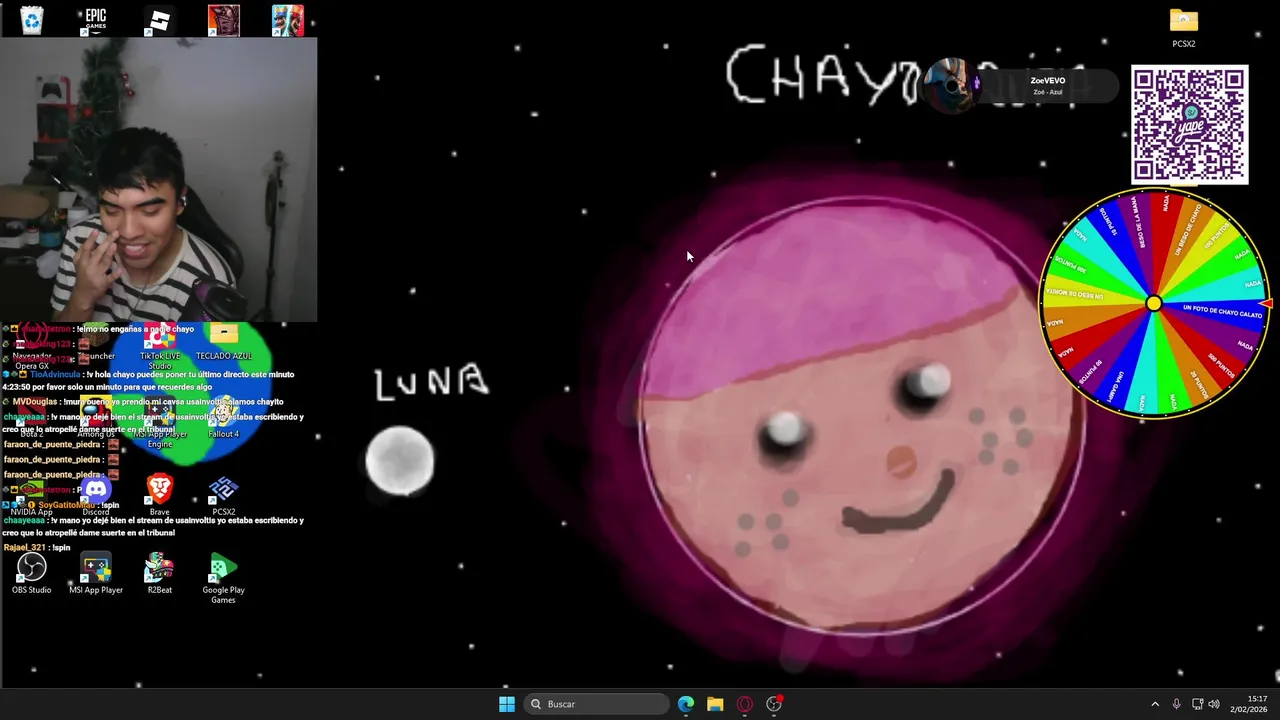Click the webcam feed overlay
1280x720 pixels.
[158, 179]
